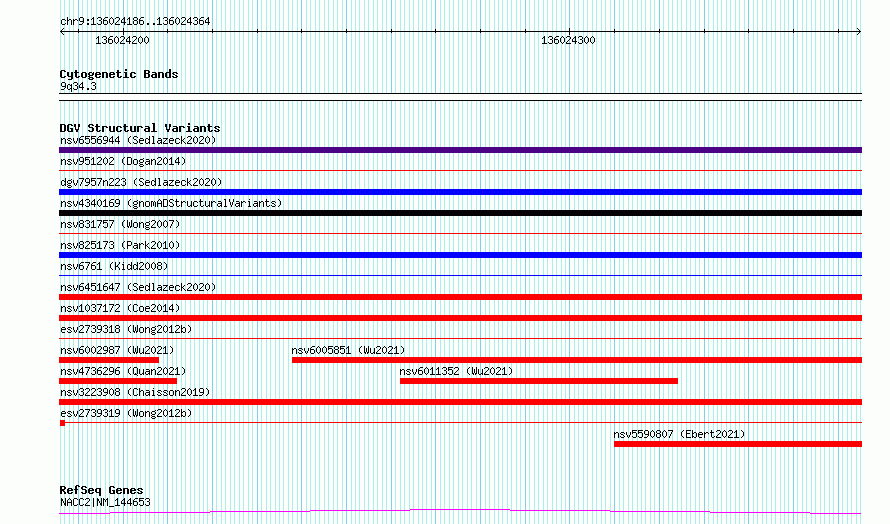The image size is (890, 524).
Task: Open nsv4340169 (gnomADStructuralVariants) label
Action: tap(171, 203)
